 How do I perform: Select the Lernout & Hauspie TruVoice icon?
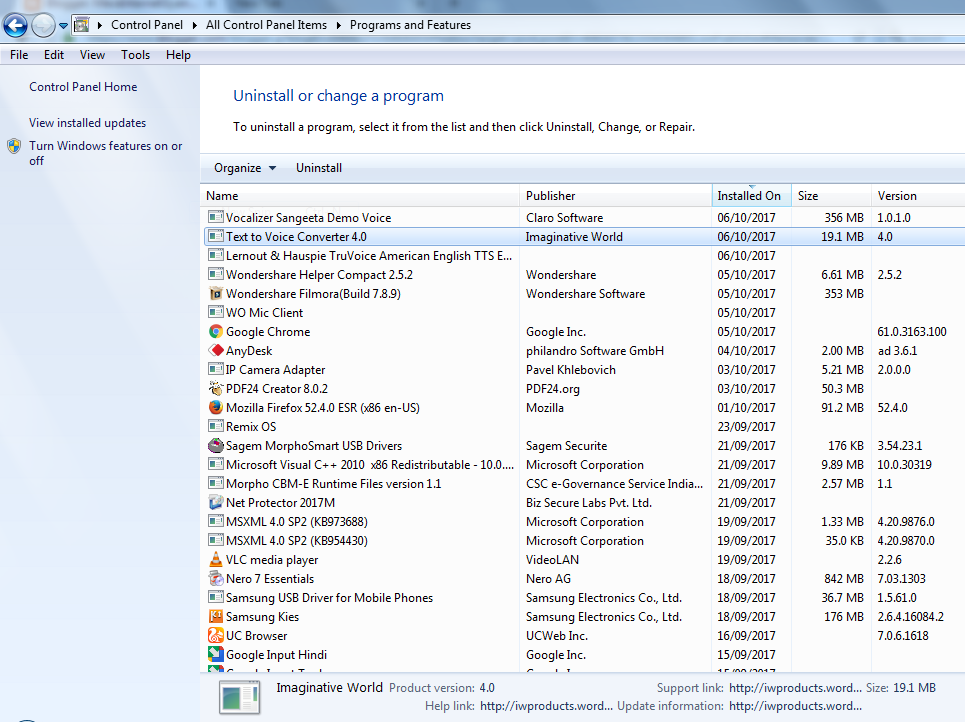[215, 255]
